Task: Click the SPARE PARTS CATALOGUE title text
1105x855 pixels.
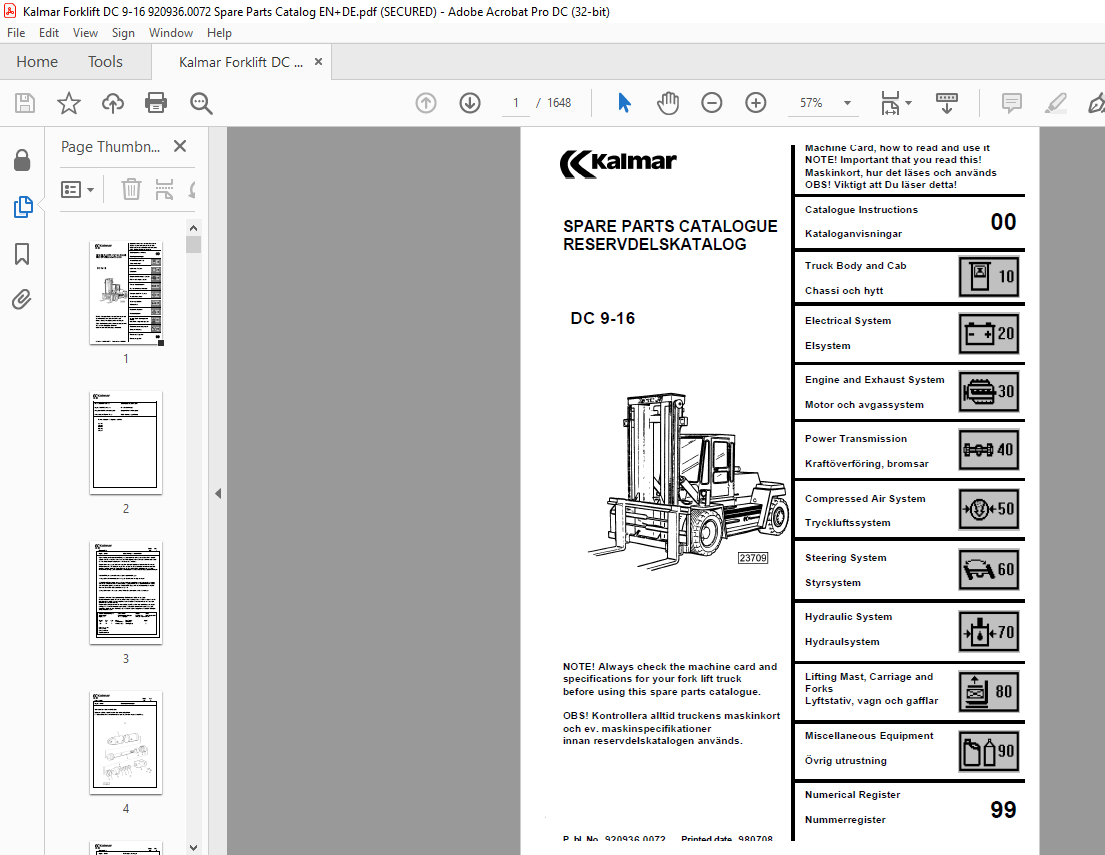Action: [x=670, y=226]
